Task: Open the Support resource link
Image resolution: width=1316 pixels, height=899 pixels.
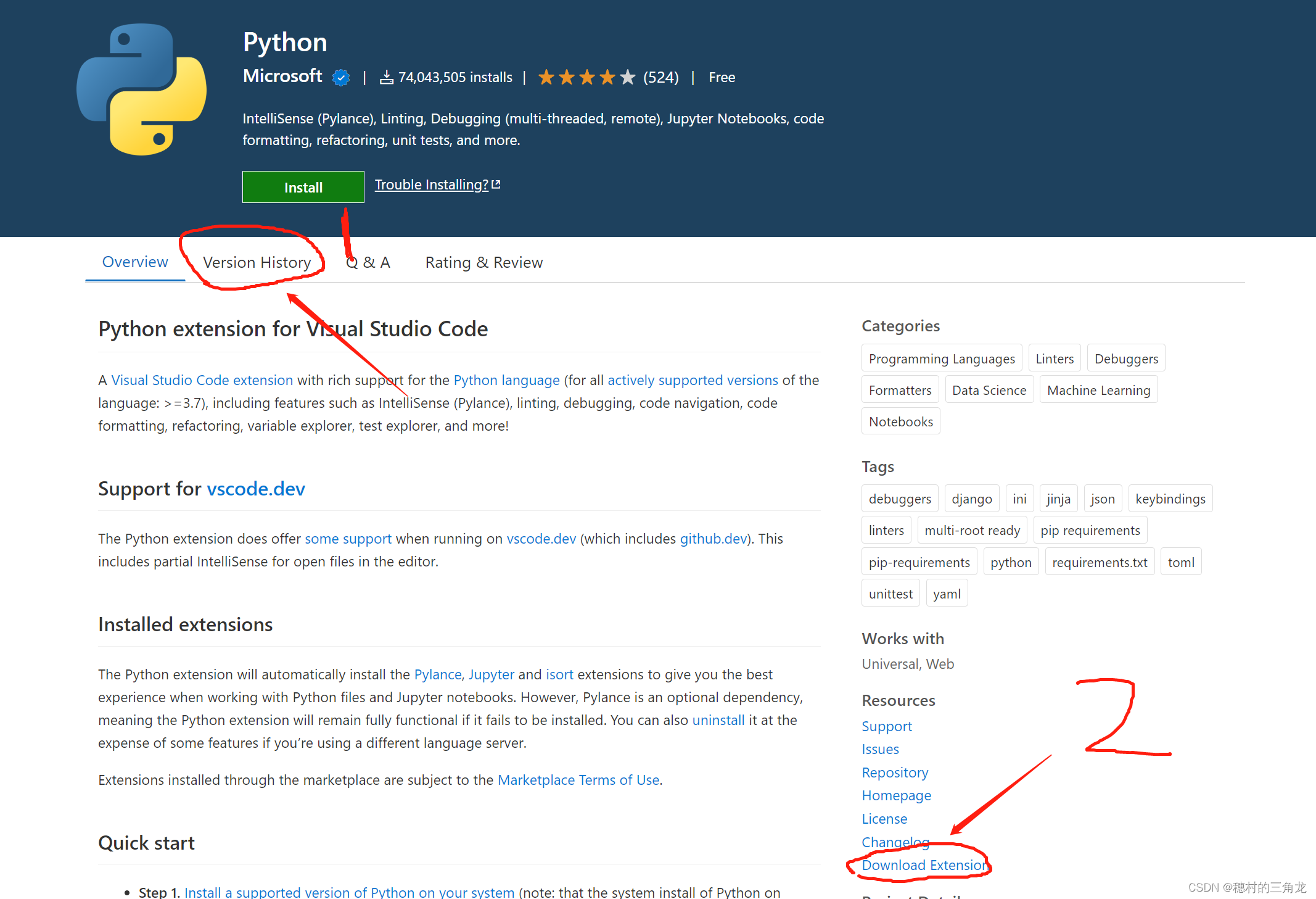Action: pyautogui.click(x=887, y=726)
